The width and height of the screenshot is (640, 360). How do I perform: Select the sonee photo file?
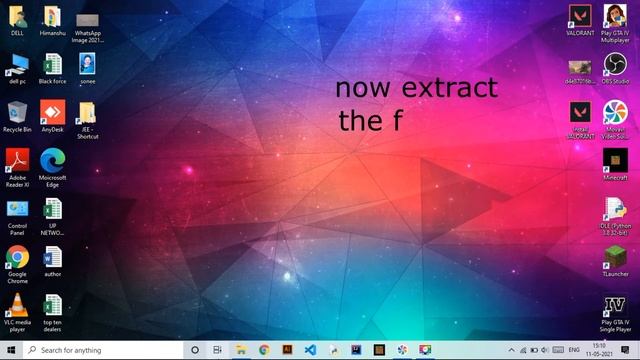pyautogui.click(x=87, y=68)
